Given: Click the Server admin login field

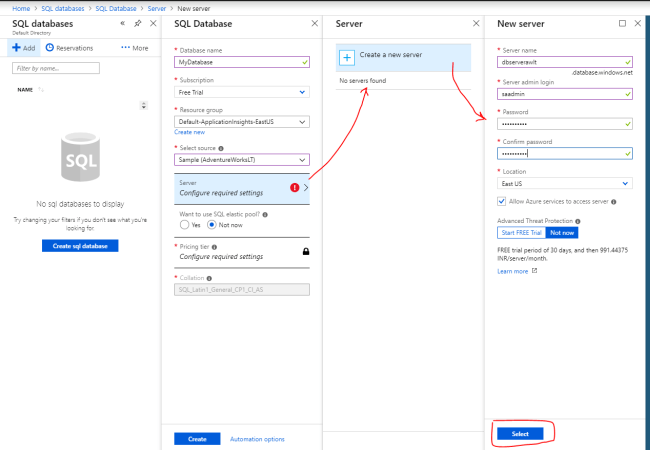Looking at the screenshot, I should click(x=565, y=94).
